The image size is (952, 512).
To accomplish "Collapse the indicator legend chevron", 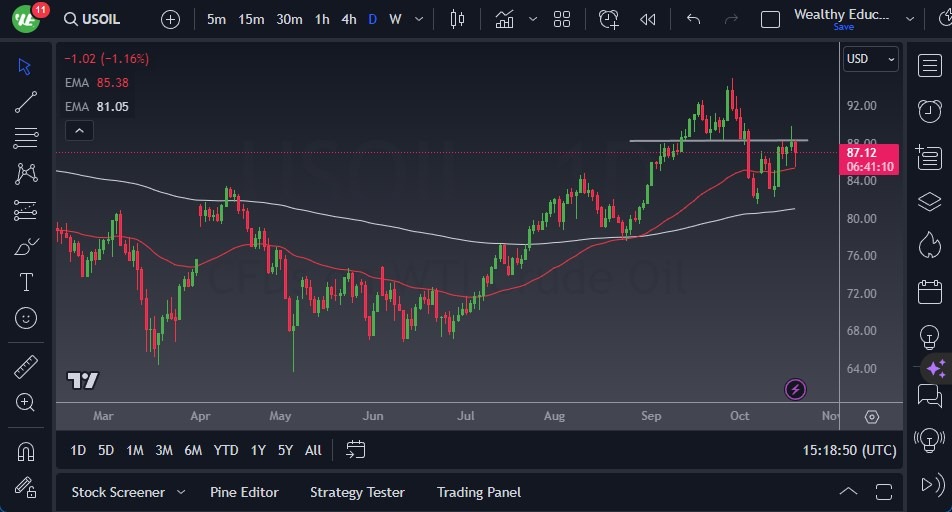I will [x=79, y=130].
